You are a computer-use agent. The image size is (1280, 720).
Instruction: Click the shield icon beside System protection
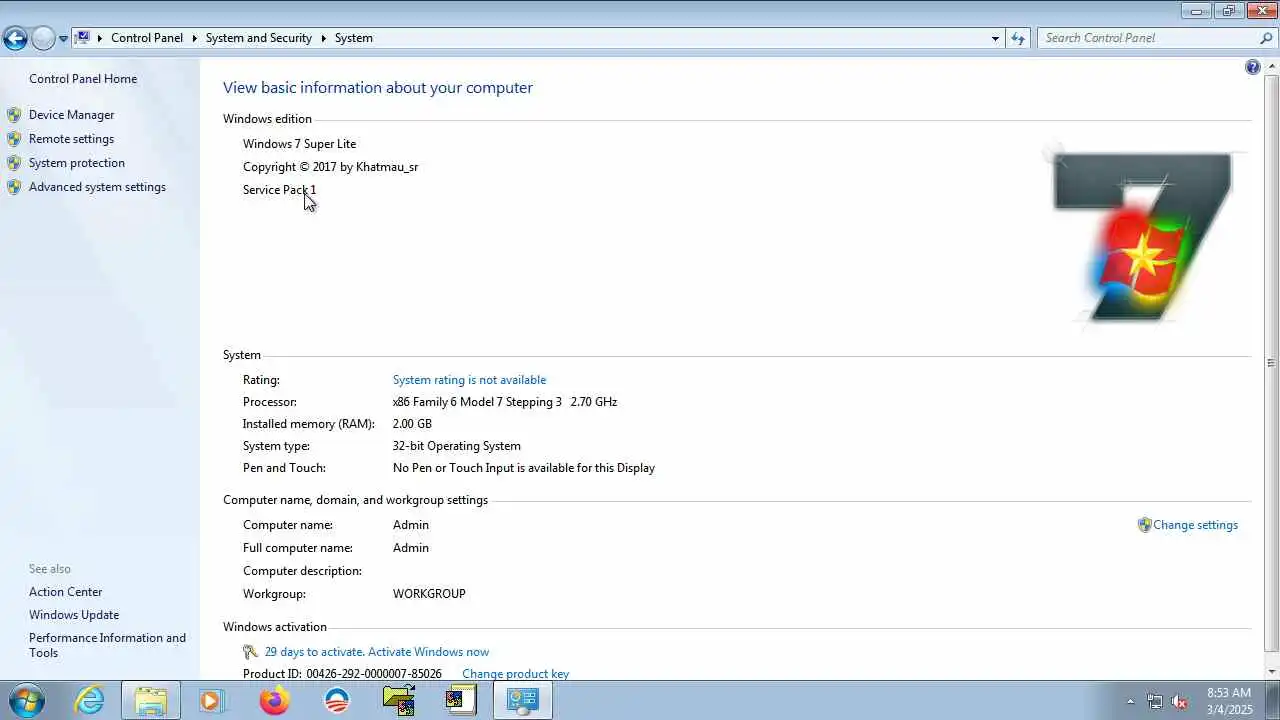click(x=14, y=163)
